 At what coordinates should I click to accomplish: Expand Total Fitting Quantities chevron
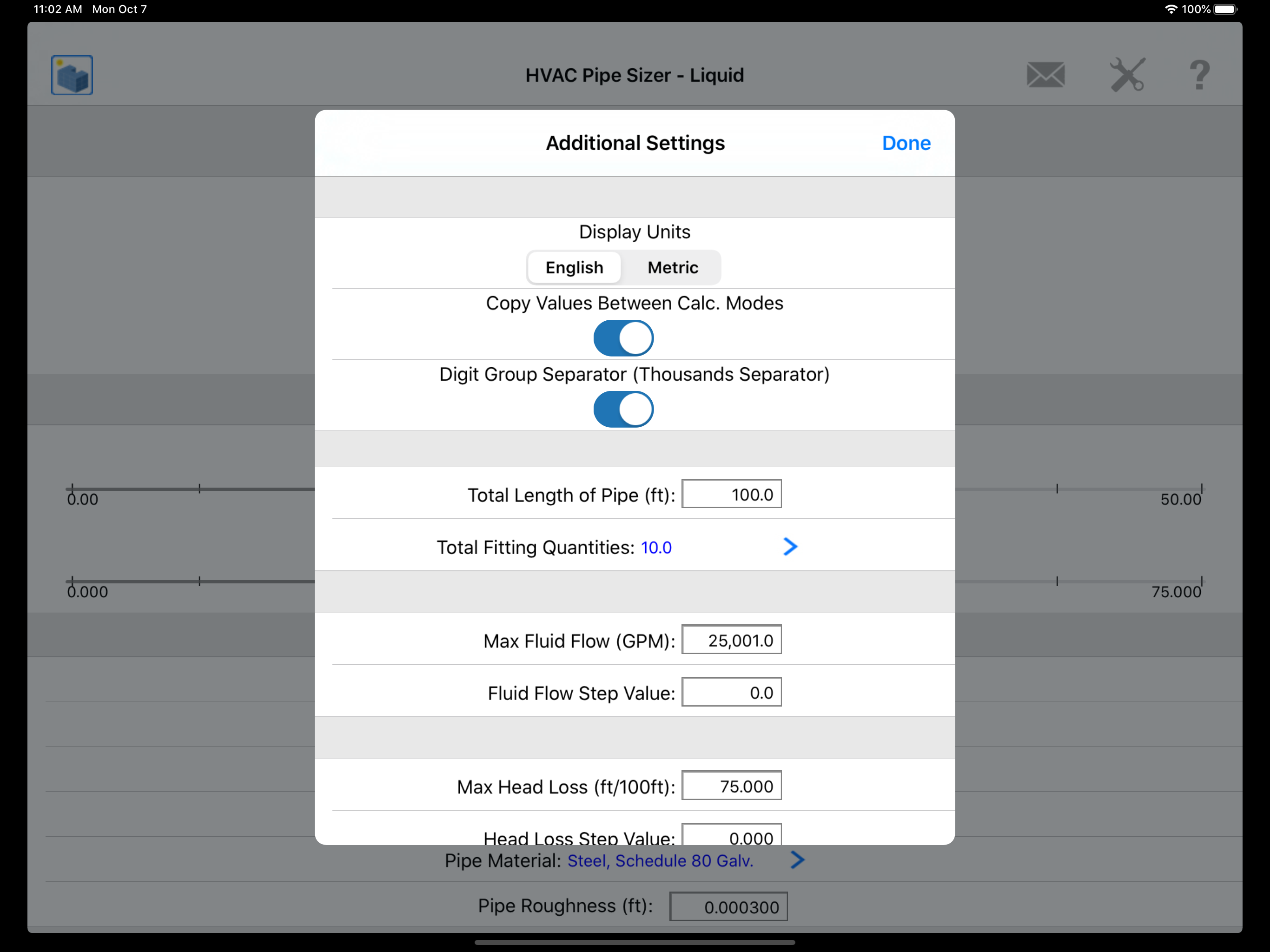[790, 547]
